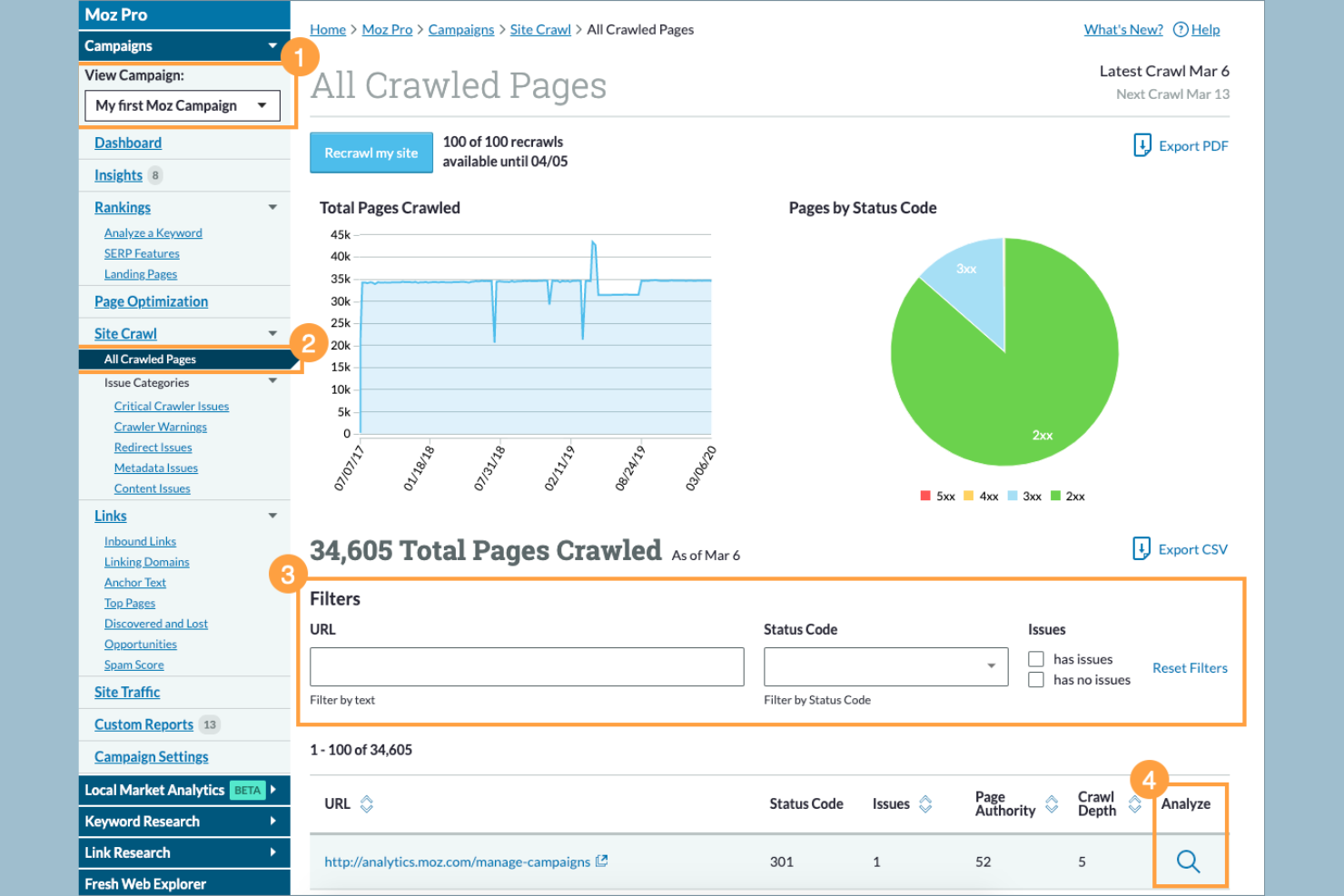Check the 'has issues' checkbox
This screenshot has height=896, width=1344.
click(1035, 659)
